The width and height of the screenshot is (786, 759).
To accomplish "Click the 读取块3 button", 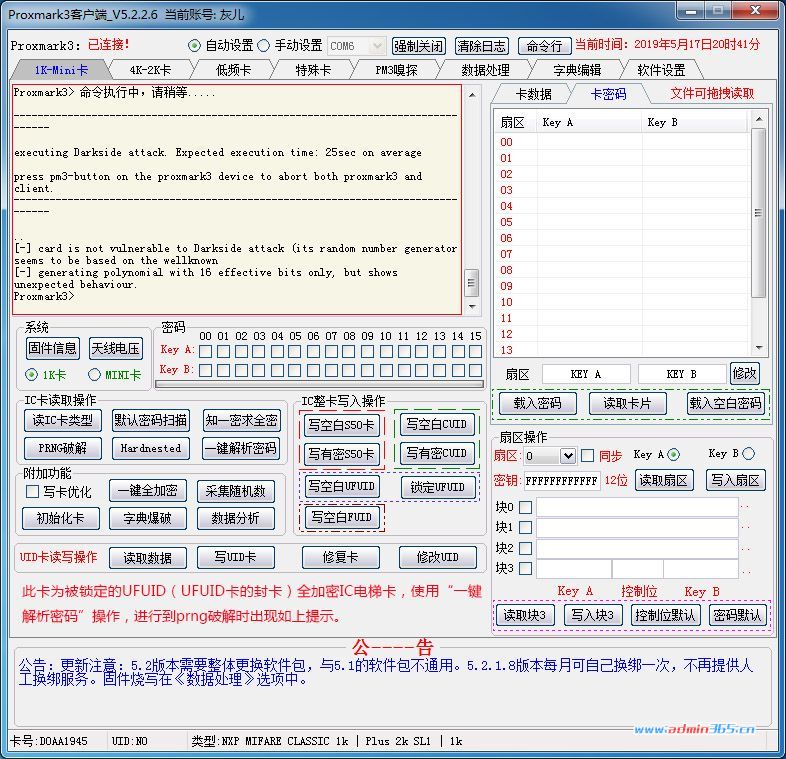I will tap(525, 615).
